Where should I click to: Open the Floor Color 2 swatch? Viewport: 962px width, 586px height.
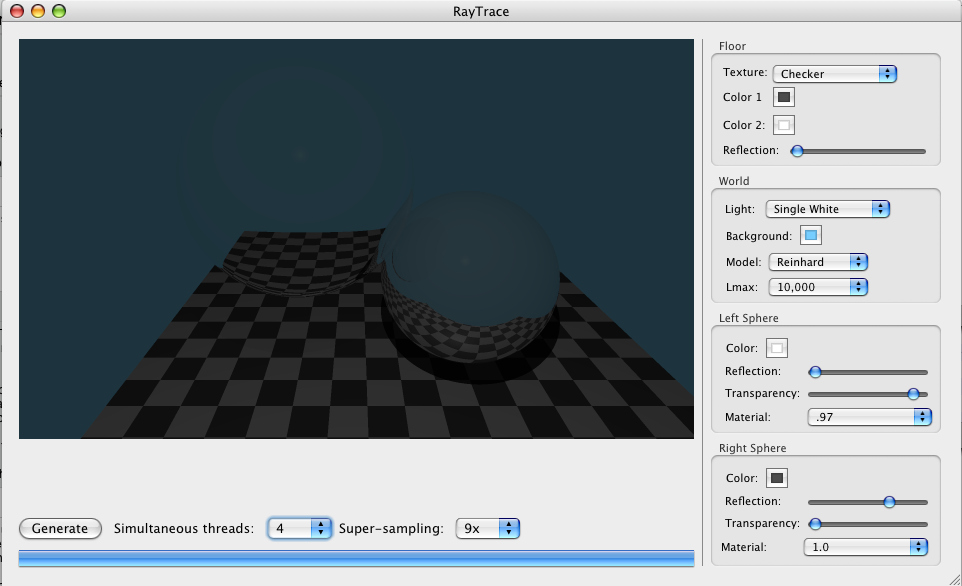coord(784,125)
